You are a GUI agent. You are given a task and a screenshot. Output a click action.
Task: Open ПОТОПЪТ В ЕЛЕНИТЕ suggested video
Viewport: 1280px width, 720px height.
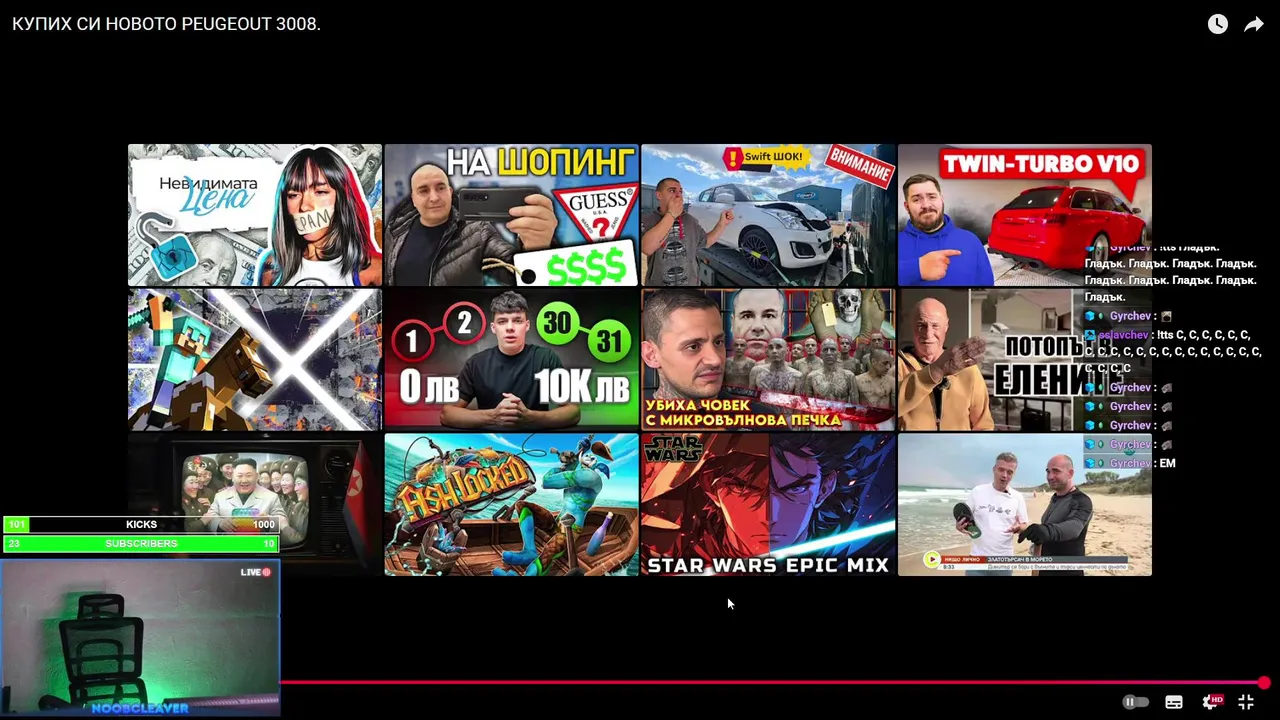tap(1025, 360)
